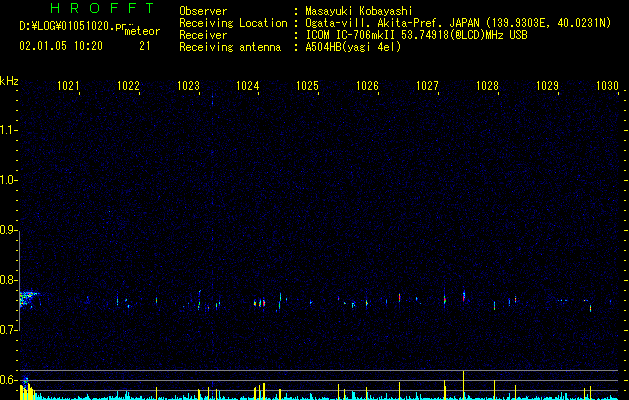Click the 'Receiver' label
This screenshot has width=629, height=400.
203,35
